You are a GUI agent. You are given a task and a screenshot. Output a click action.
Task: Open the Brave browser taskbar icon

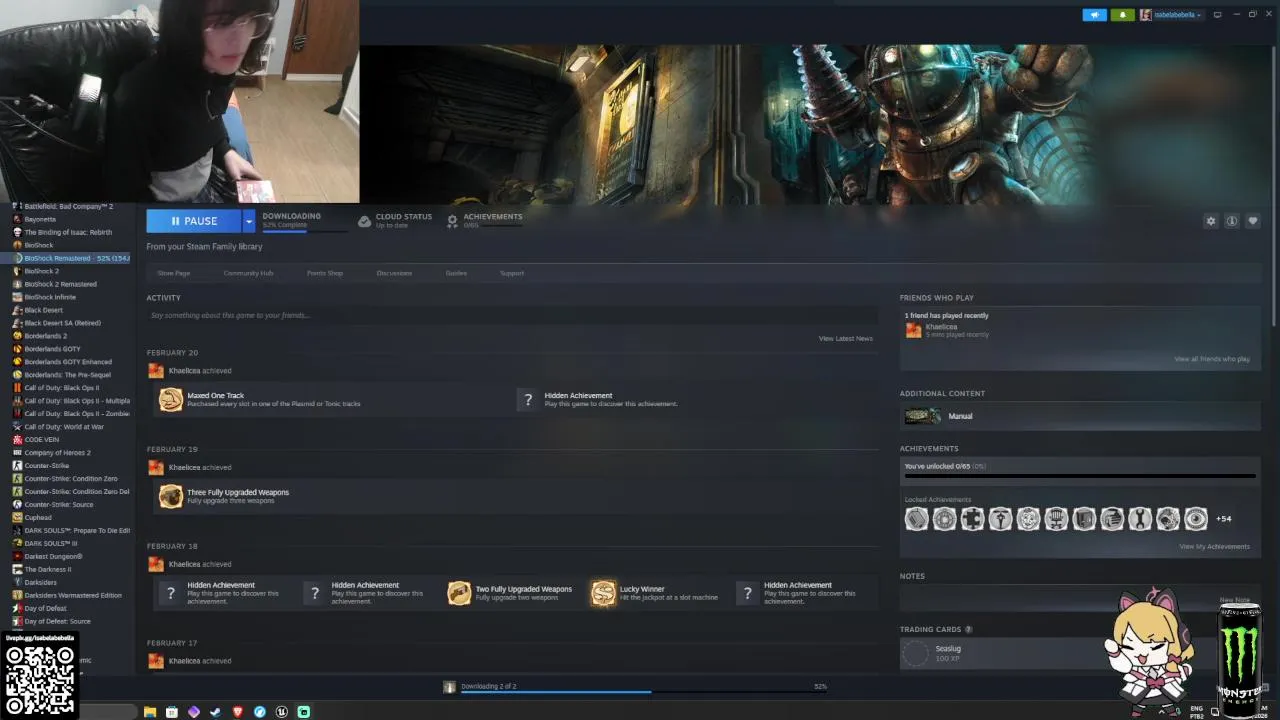(x=238, y=712)
